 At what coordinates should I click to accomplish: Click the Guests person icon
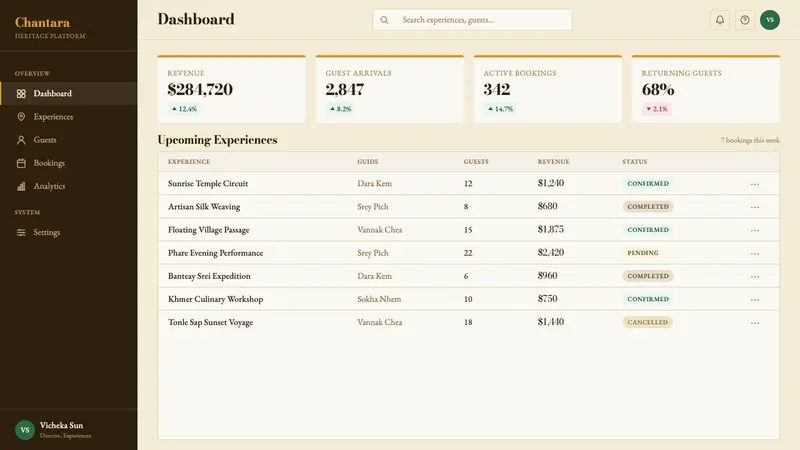[x=21, y=140]
